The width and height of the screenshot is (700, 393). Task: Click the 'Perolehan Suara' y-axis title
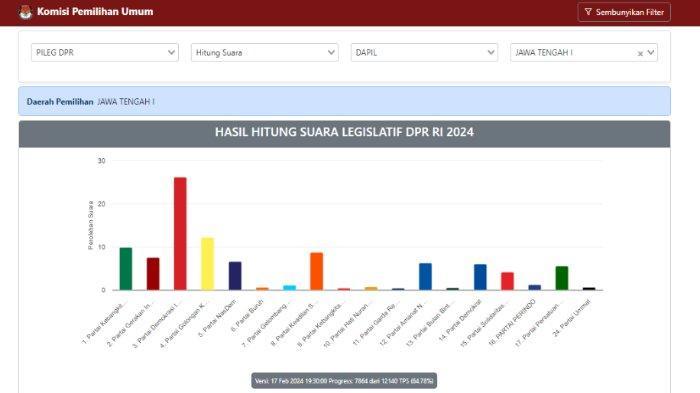(x=91, y=225)
